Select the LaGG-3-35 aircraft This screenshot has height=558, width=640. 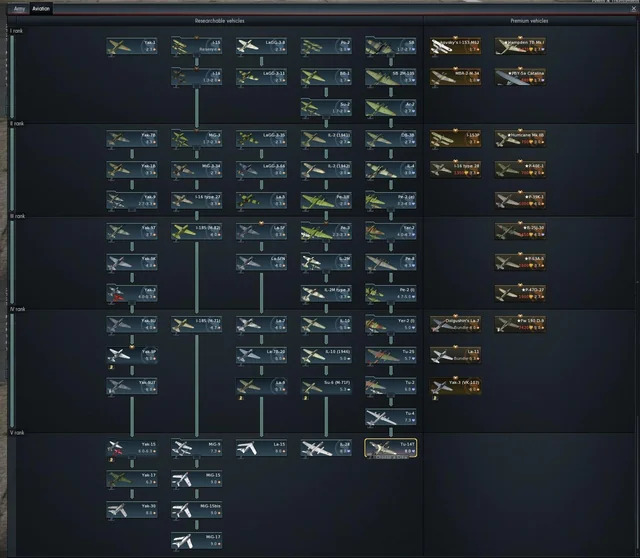click(x=262, y=139)
